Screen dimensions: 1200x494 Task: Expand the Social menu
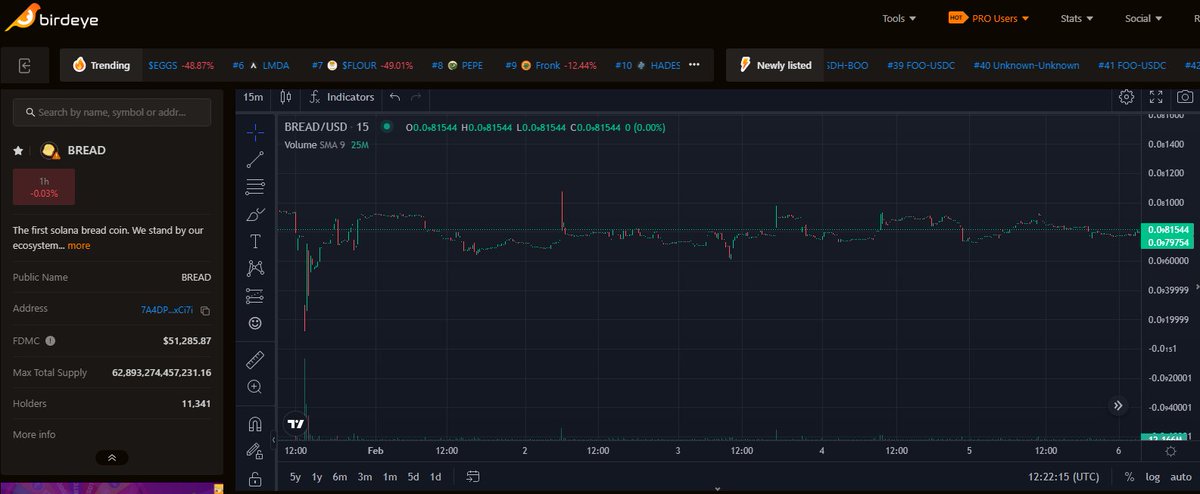(1144, 18)
